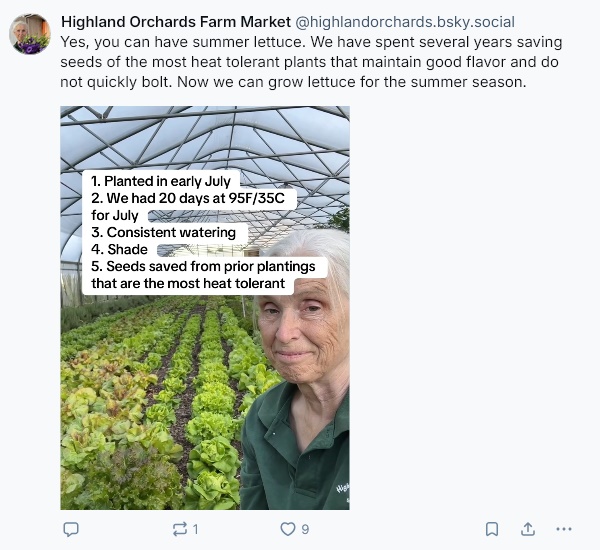Like the post with the heart icon
Screen dimensions: 600x550
[x=288, y=529]
